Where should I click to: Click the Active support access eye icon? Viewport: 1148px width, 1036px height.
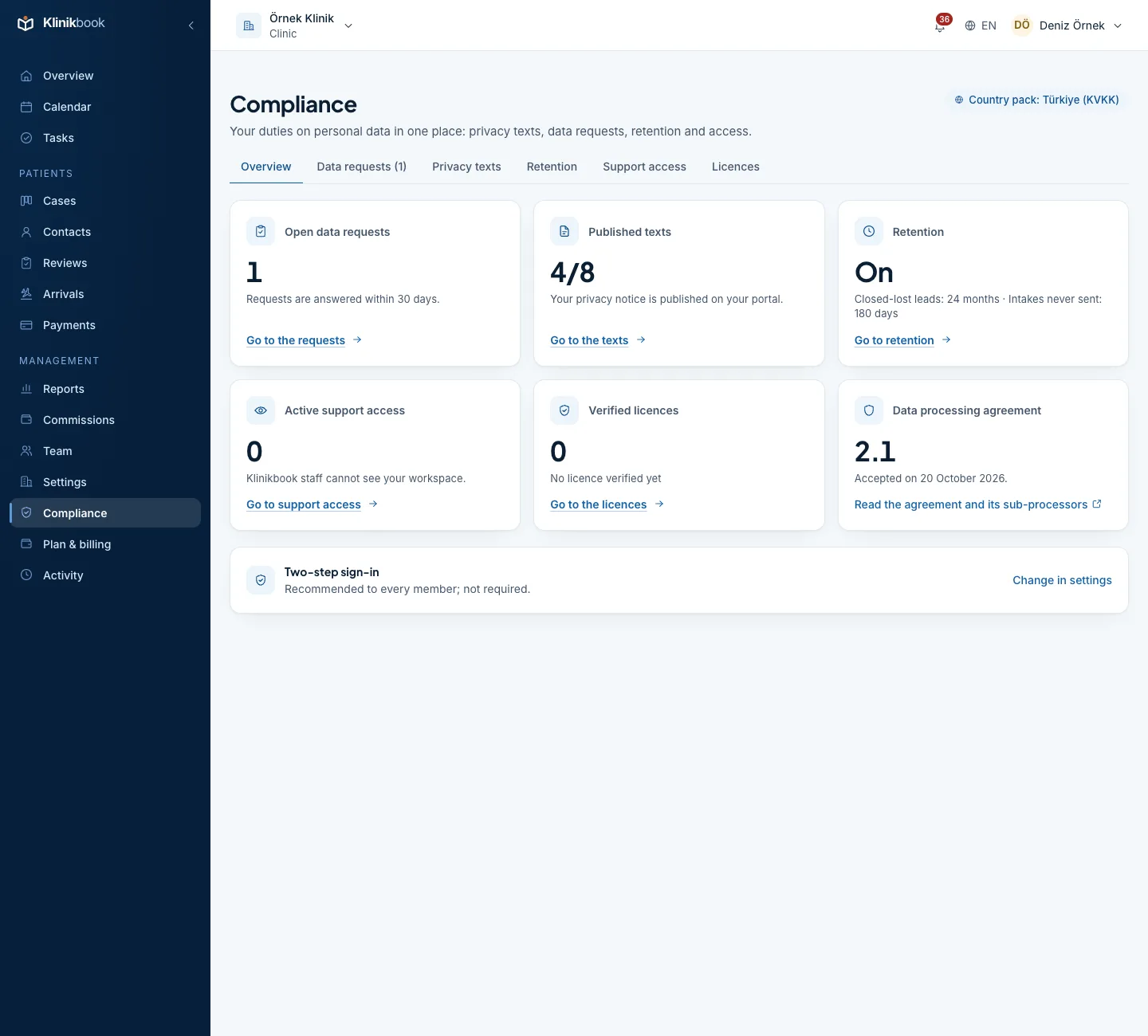[x=261, y=410]
